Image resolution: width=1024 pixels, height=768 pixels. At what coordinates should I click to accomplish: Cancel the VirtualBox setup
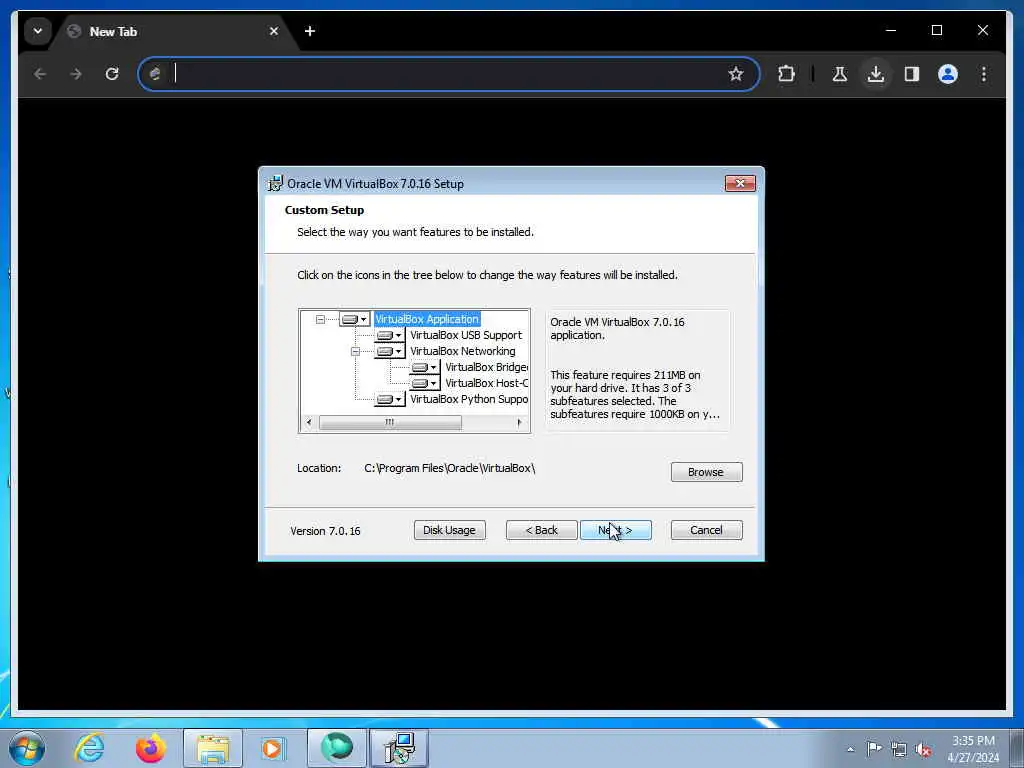coord(706,530)
